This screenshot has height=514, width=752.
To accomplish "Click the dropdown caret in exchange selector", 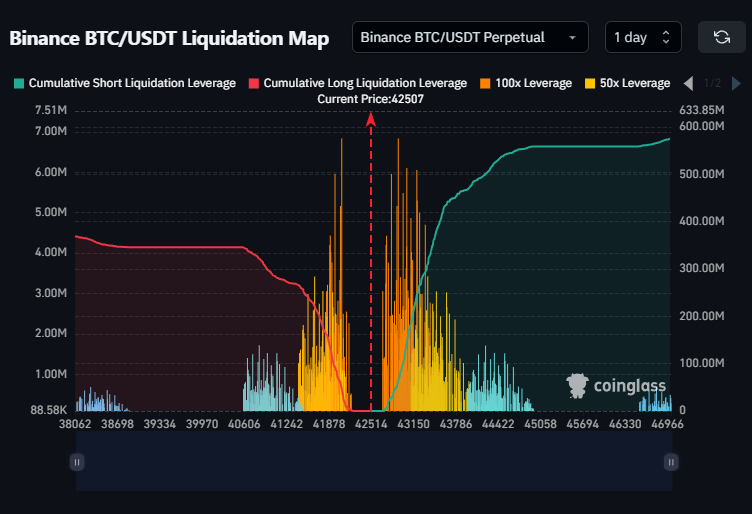I will 572,37.
